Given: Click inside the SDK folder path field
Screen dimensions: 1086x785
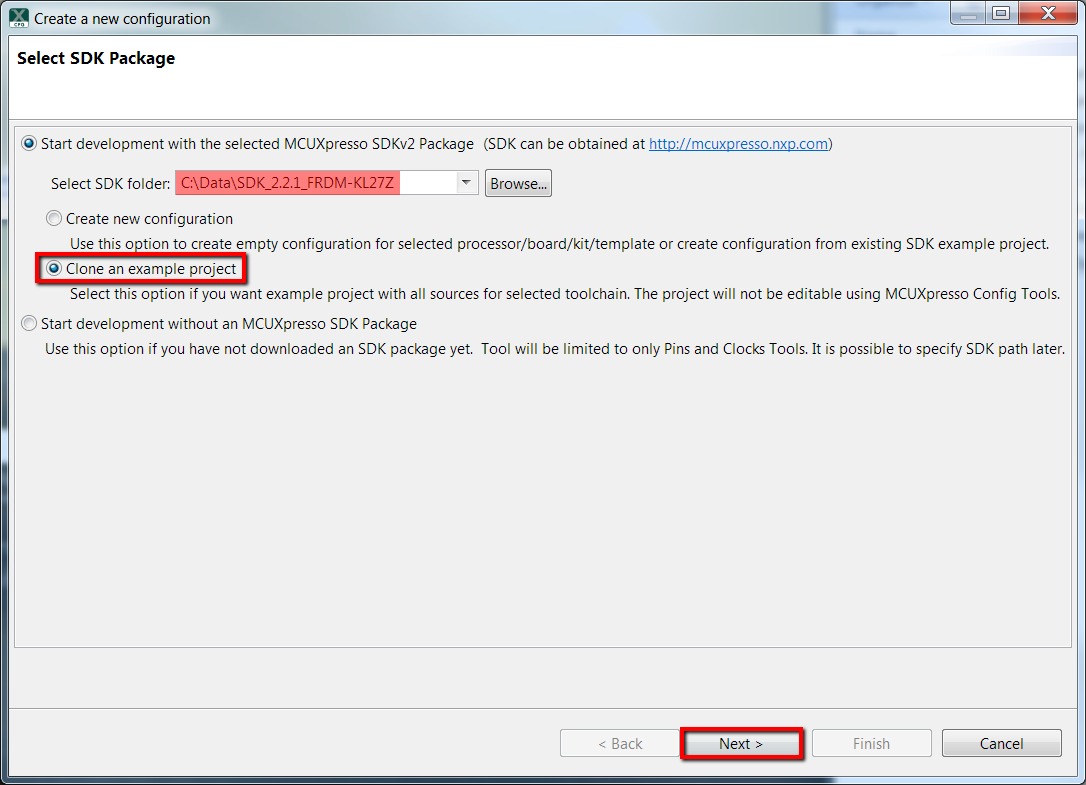Looking at the screenshot, I should point(315,183).
